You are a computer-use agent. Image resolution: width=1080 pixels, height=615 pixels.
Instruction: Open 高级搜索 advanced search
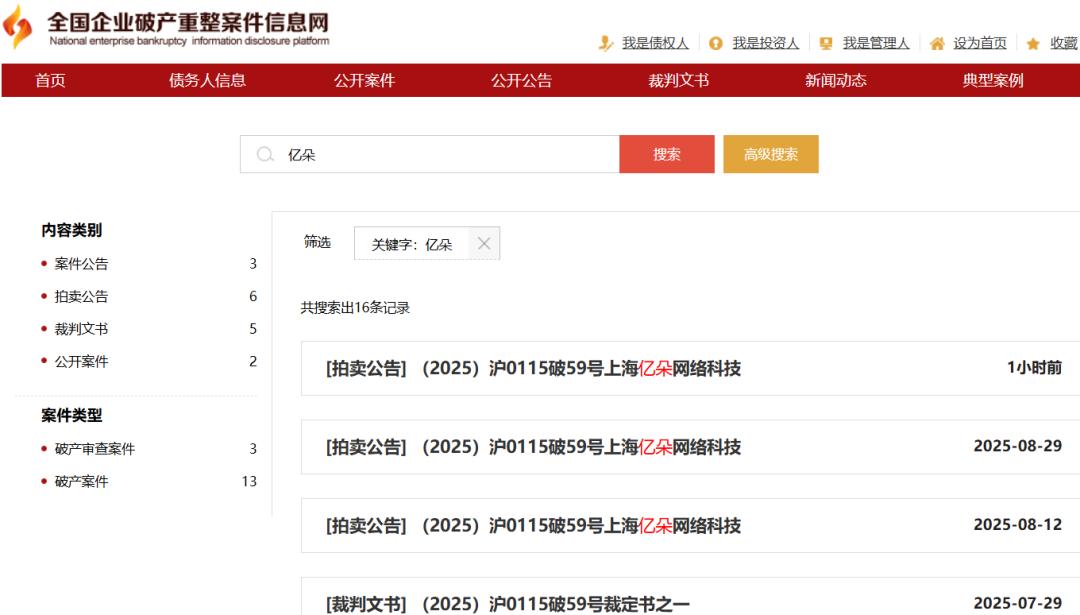(770, 155)
